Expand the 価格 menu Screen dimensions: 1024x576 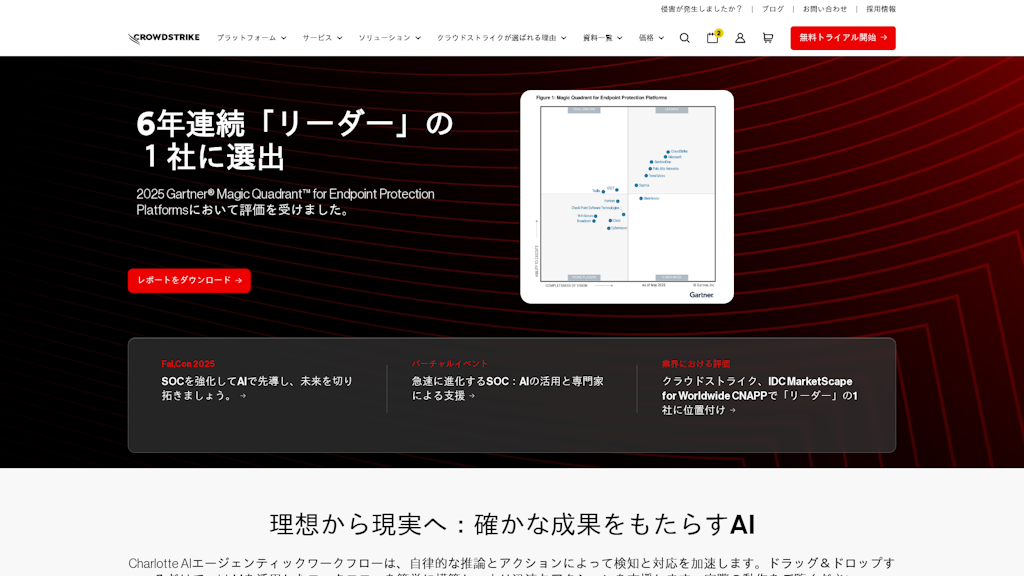click(x=651, y=38)
